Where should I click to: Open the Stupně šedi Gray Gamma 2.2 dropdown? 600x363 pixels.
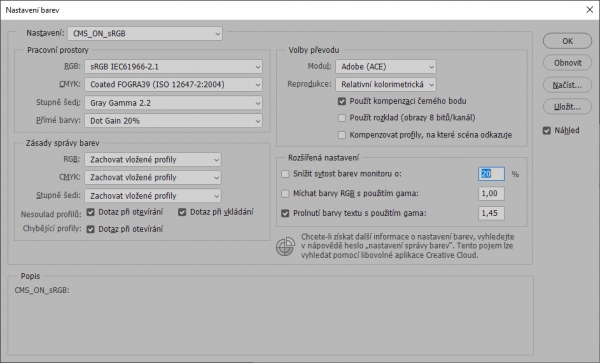click(x=173, y=103)
